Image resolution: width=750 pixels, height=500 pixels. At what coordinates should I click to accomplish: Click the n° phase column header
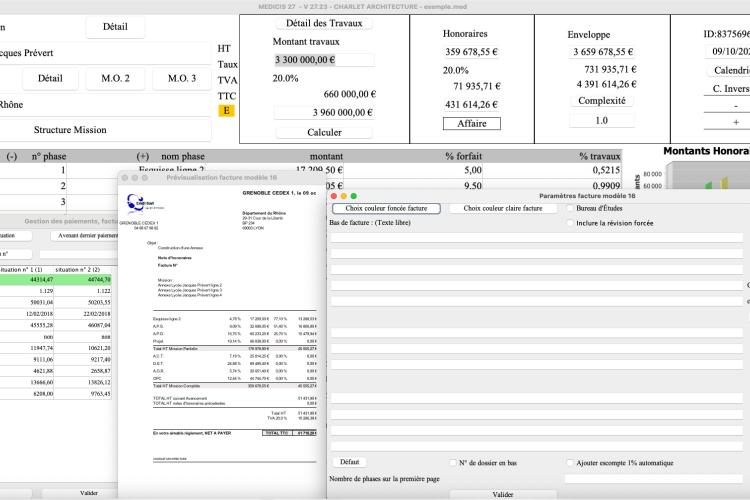(49, 156)
